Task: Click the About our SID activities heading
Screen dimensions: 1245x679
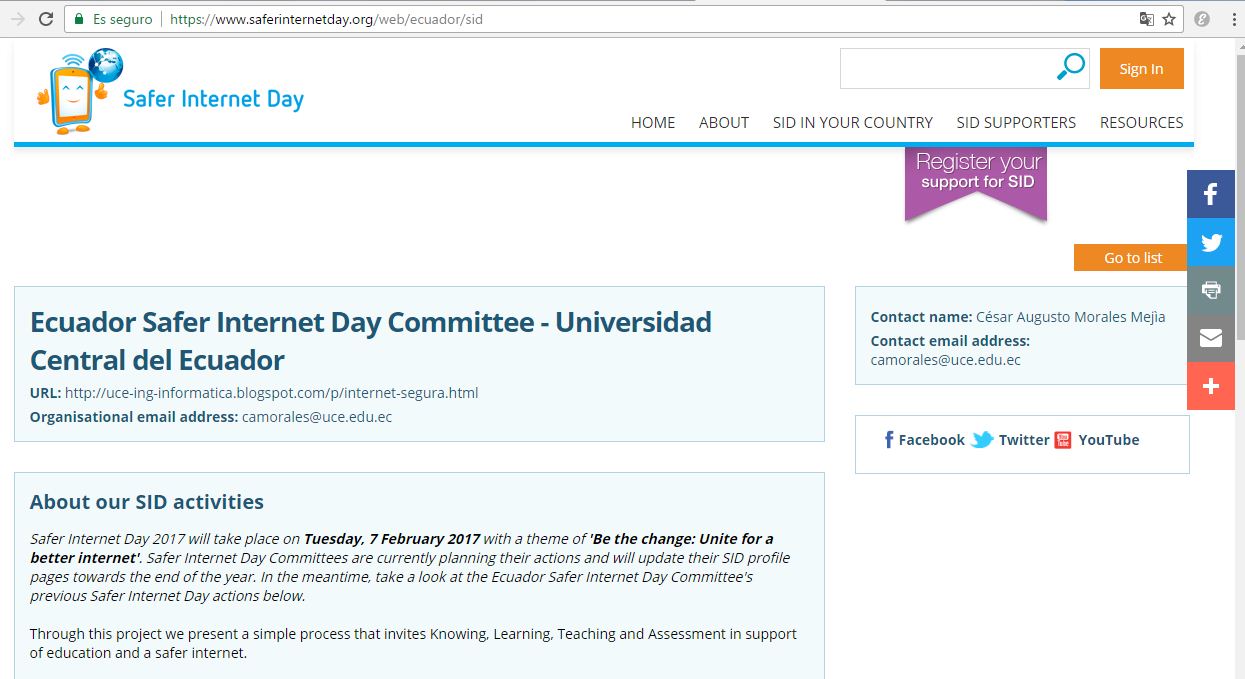Action: click(147, 502)
